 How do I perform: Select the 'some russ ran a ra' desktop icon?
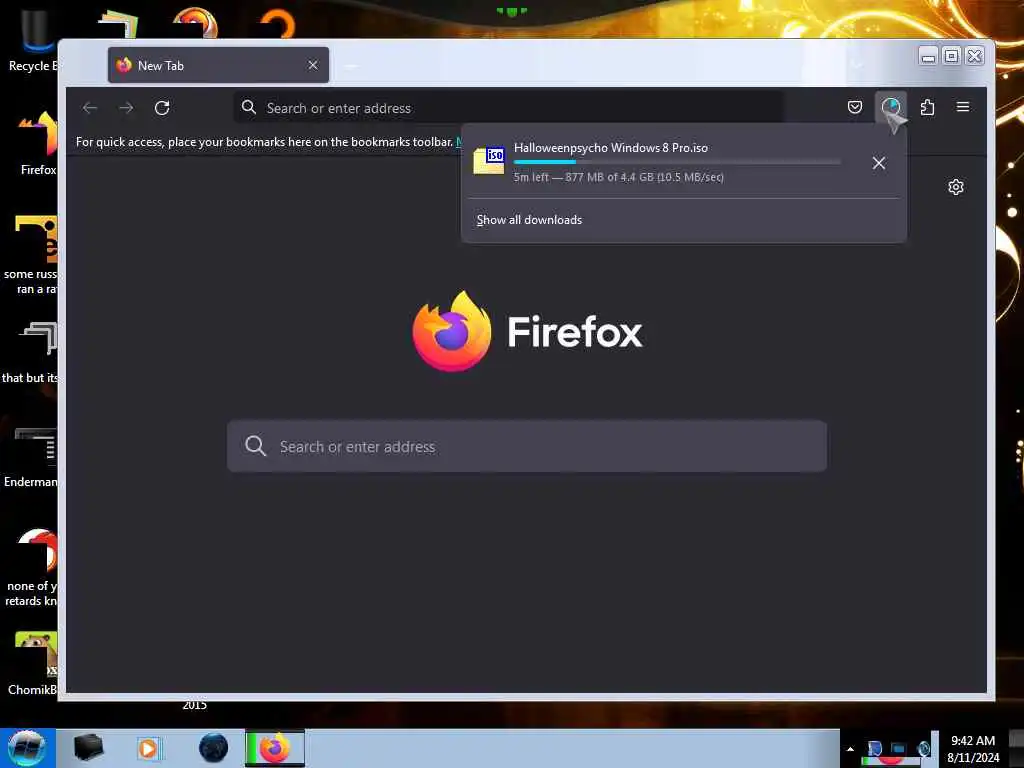tap(31, 255)
